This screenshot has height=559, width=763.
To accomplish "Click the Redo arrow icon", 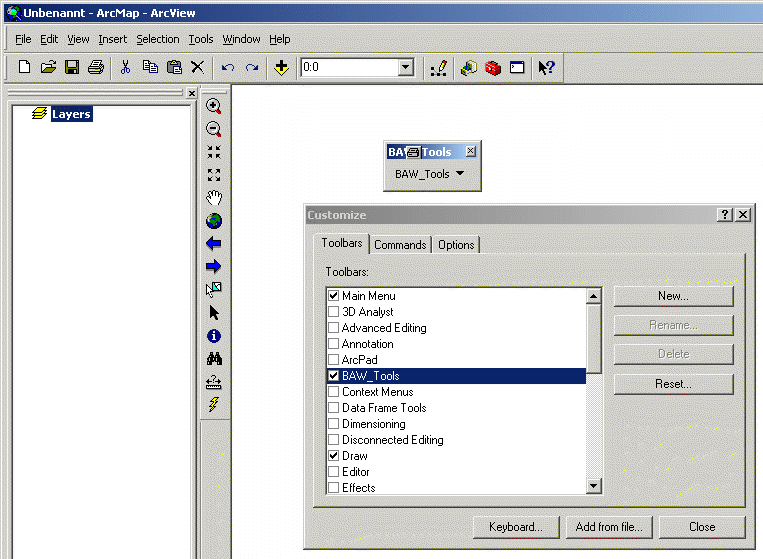I will pos(252,68).
